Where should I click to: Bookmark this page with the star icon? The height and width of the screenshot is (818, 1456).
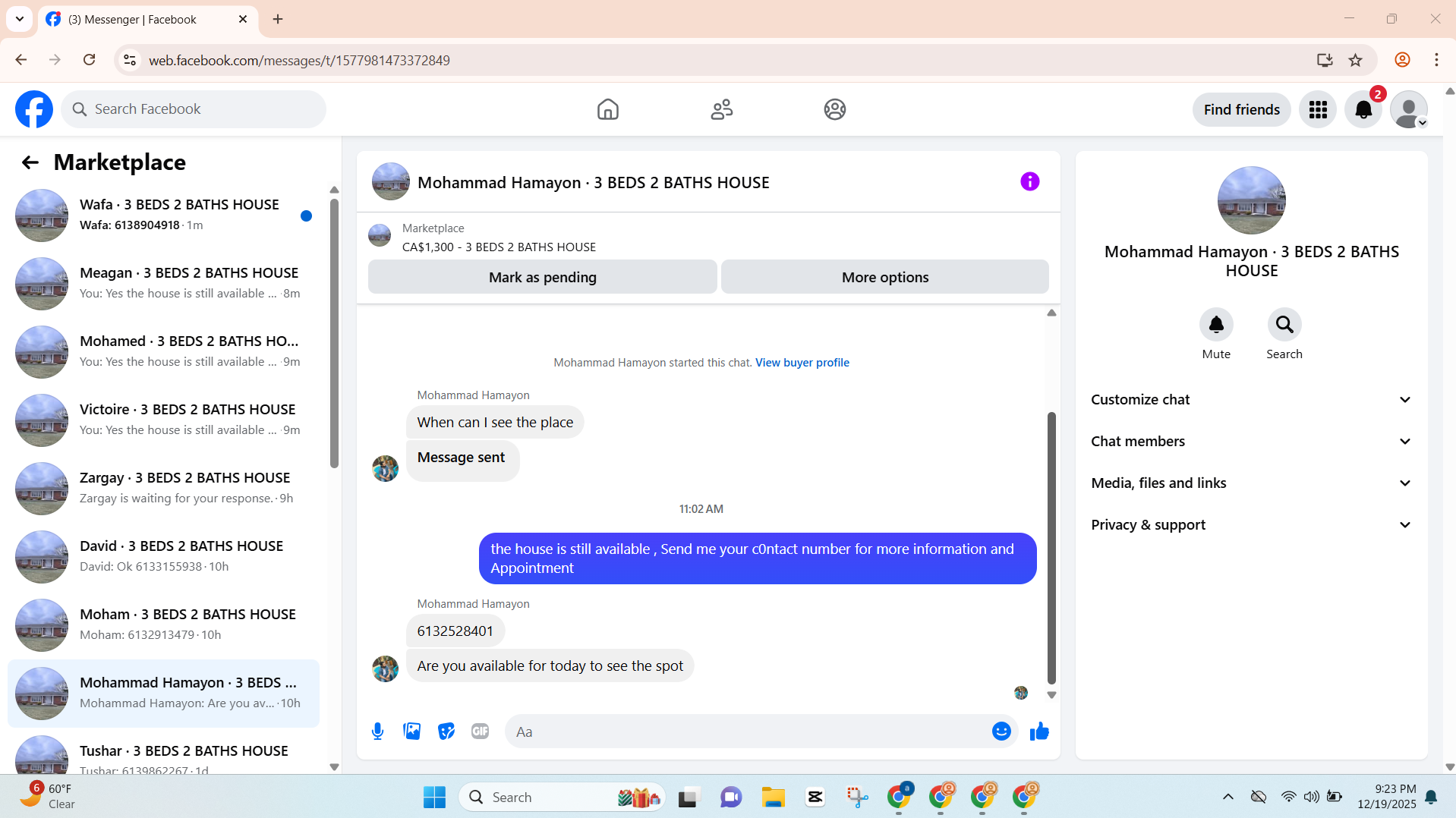[x=1355, y=60]
